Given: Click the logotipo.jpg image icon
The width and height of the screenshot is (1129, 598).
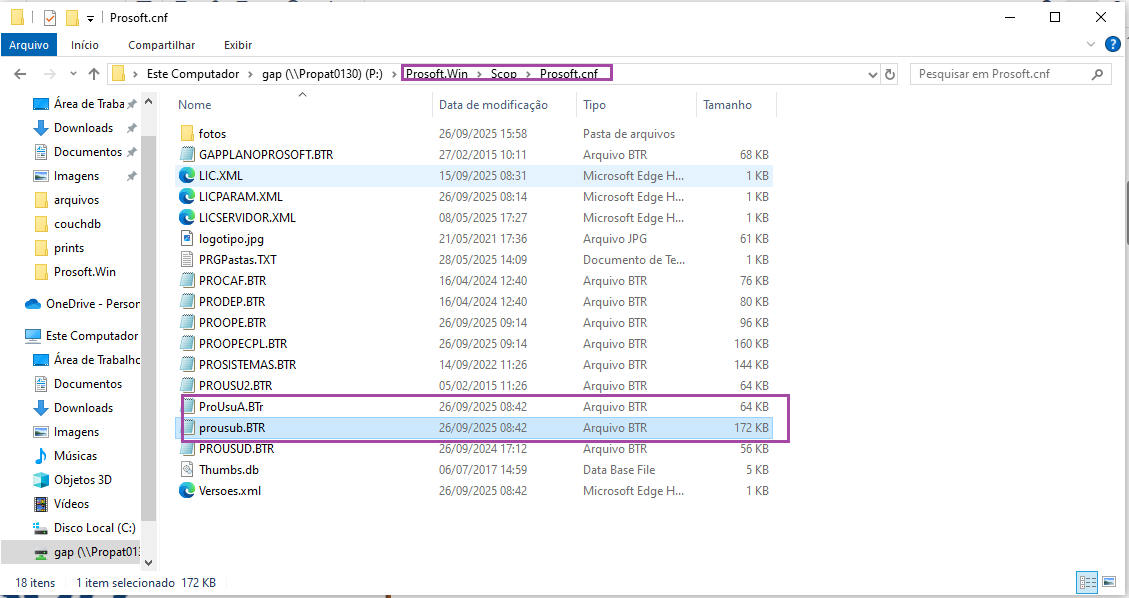Looking at the screenshot, I should pos(187,238).
